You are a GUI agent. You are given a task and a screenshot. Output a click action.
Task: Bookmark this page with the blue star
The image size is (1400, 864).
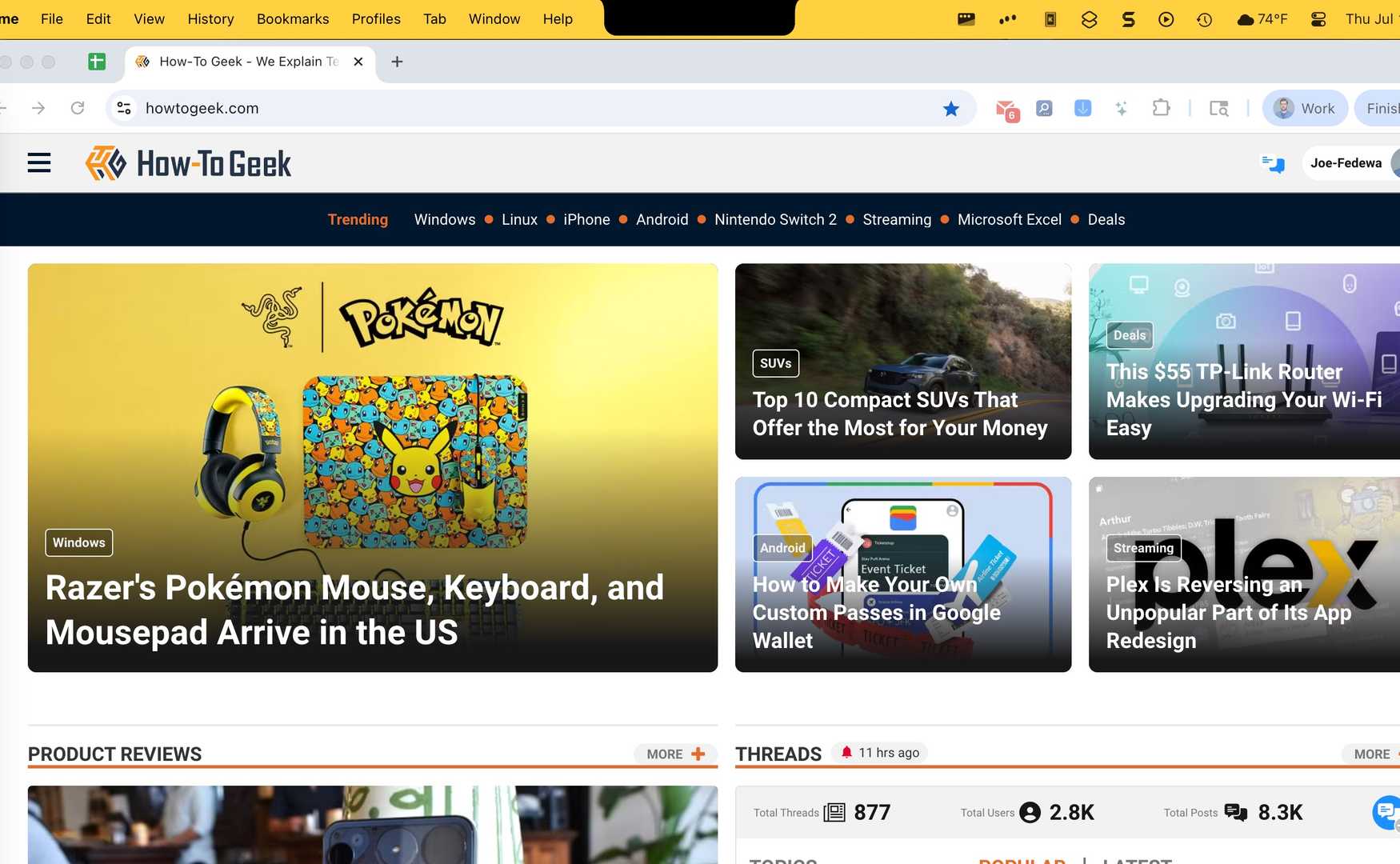point(950,108)
